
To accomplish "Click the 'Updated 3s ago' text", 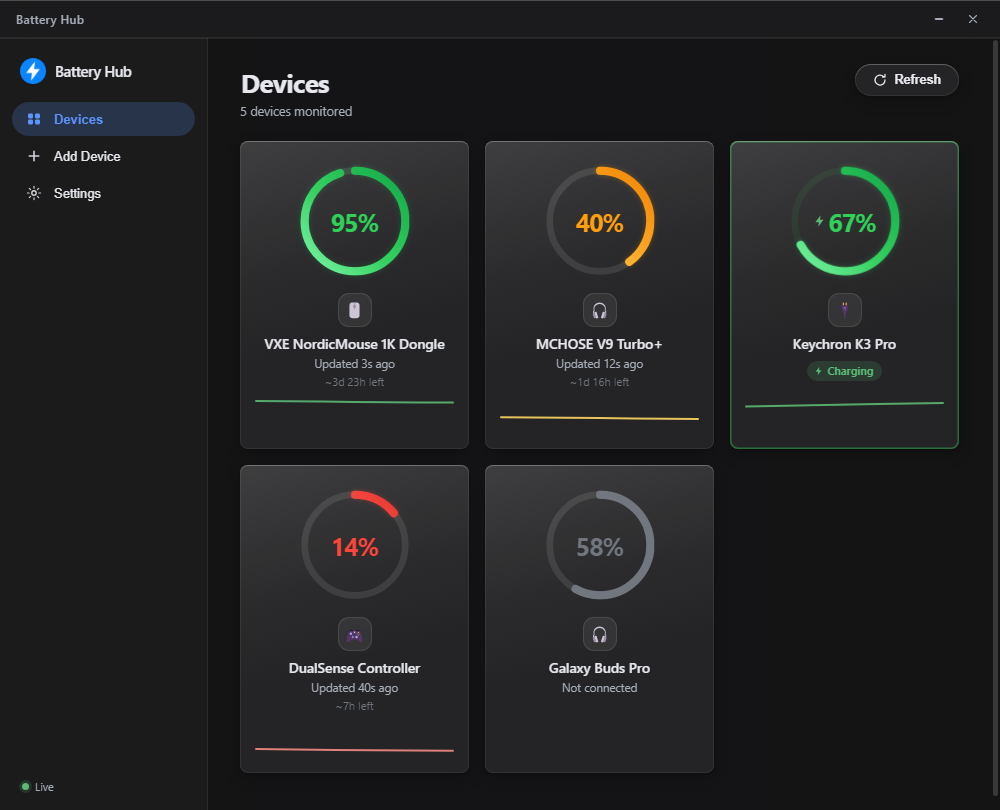I will coord(355,364).
